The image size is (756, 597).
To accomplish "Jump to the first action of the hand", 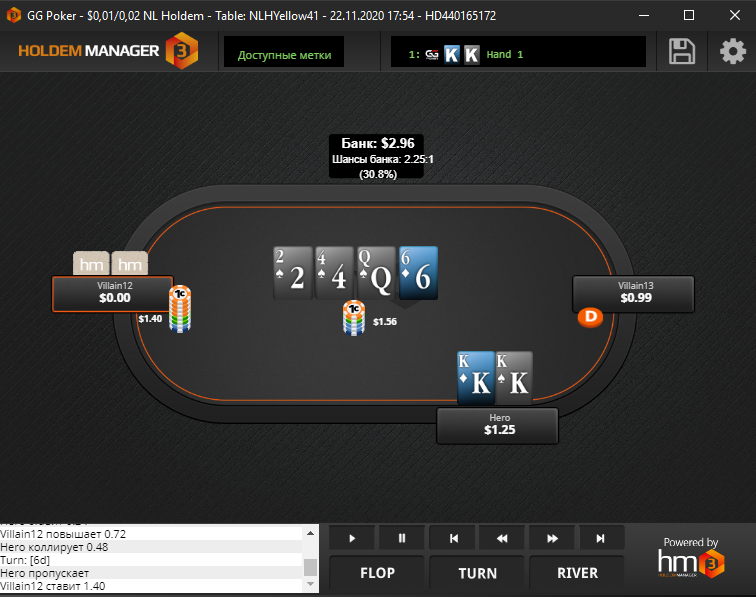I will [x=452, y=538].
